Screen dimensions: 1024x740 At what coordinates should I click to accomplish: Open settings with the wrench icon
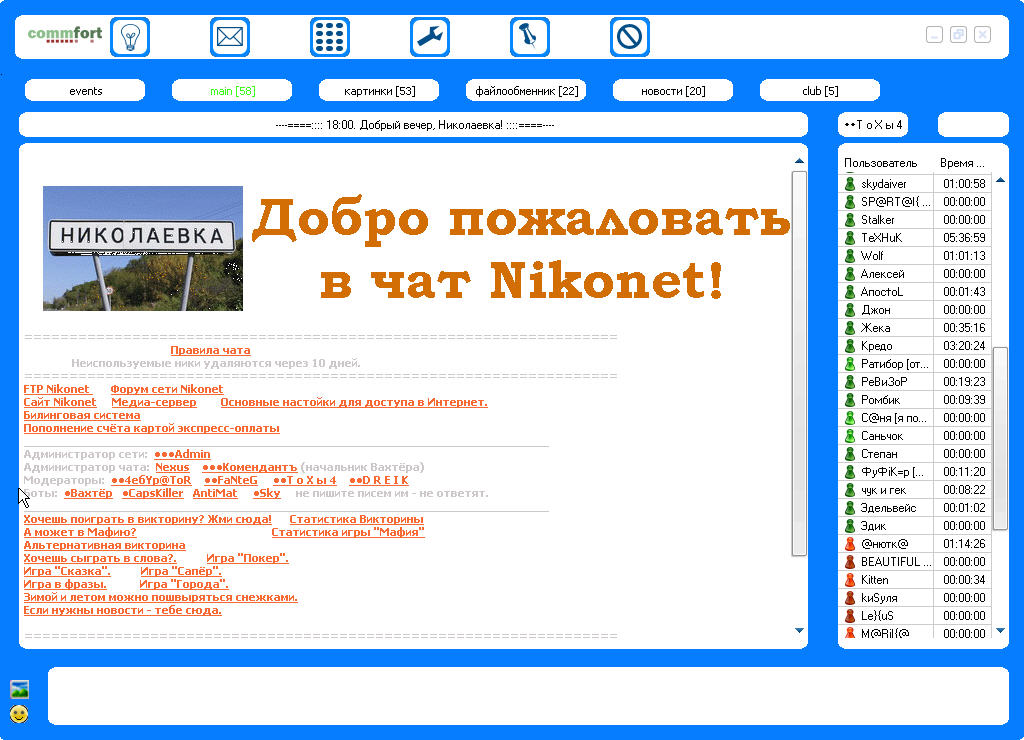coord(430,37)
